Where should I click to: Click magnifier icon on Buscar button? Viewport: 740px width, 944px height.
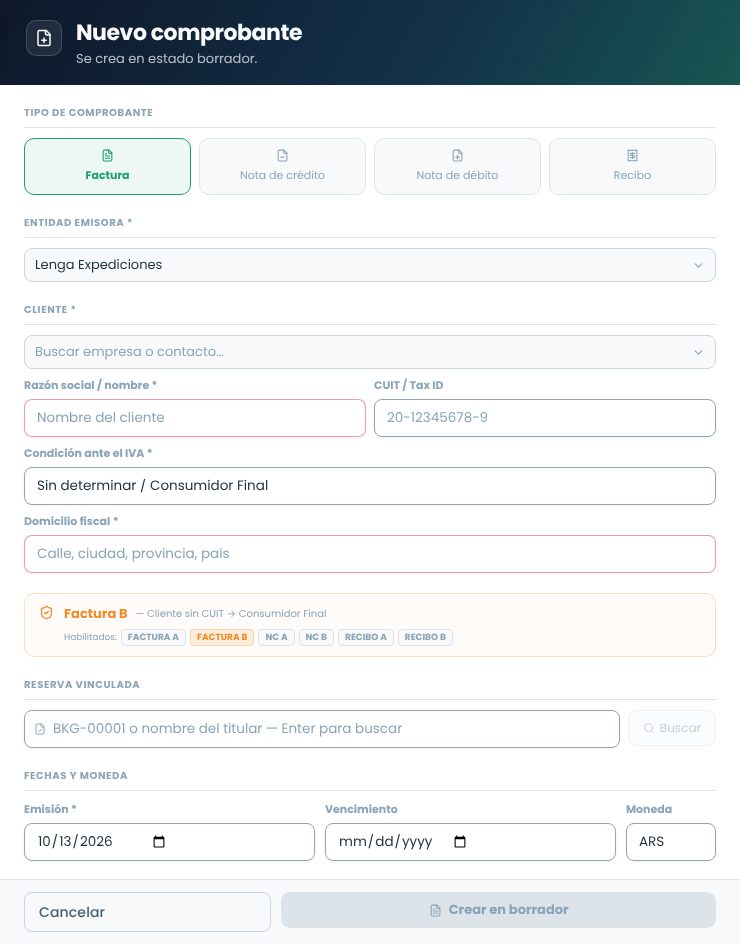[648, 728]
